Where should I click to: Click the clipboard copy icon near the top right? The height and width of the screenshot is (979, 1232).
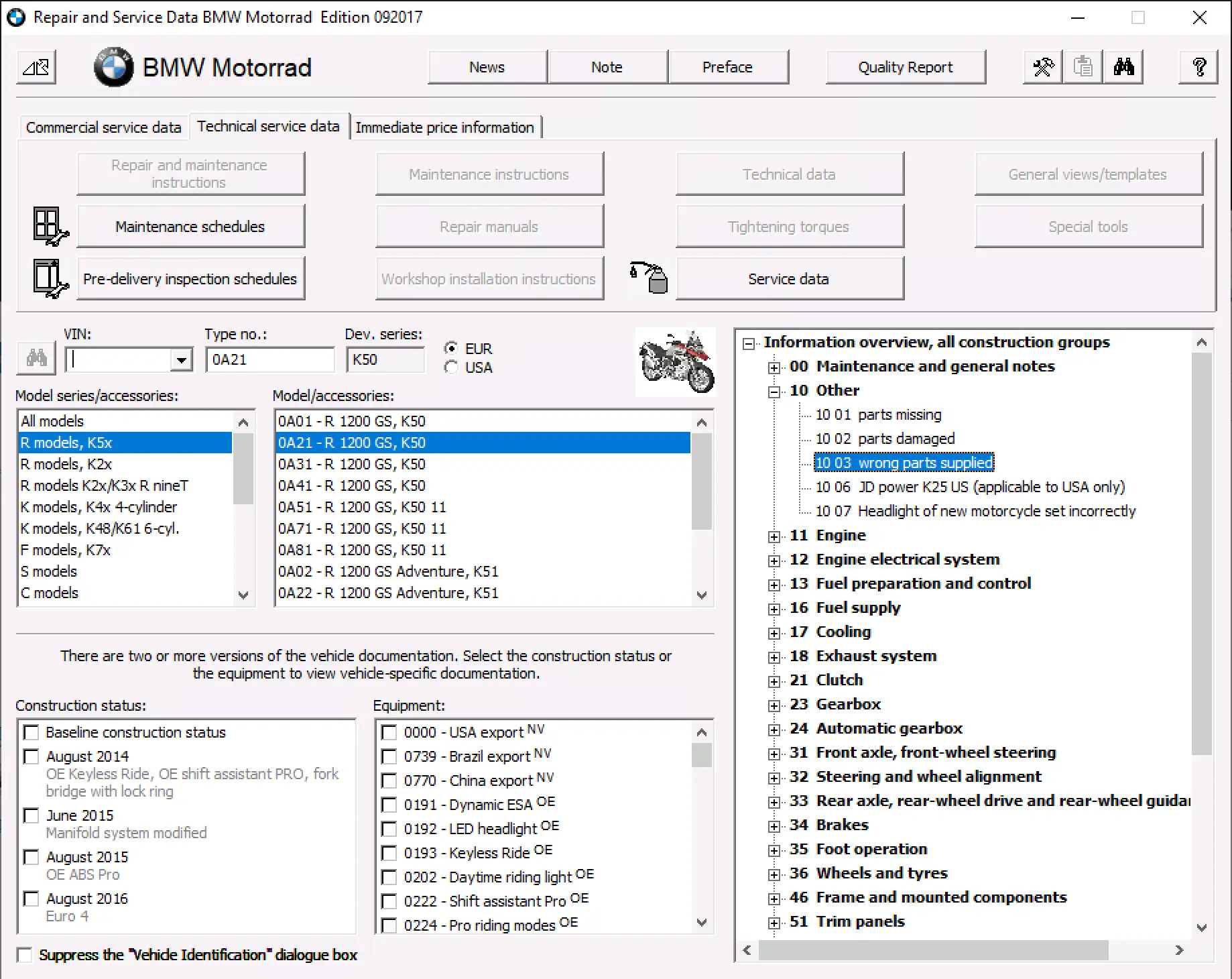1082,66
